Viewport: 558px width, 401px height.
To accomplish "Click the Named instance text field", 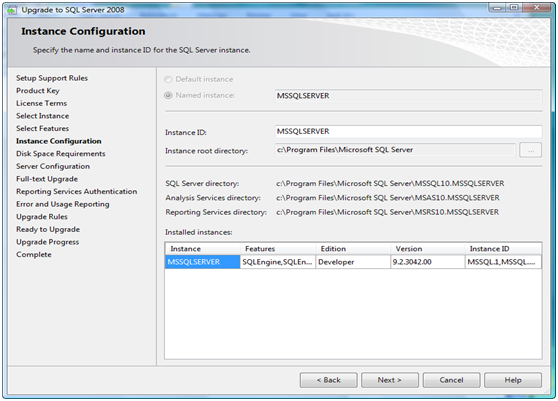I will (x=408, y=96).
